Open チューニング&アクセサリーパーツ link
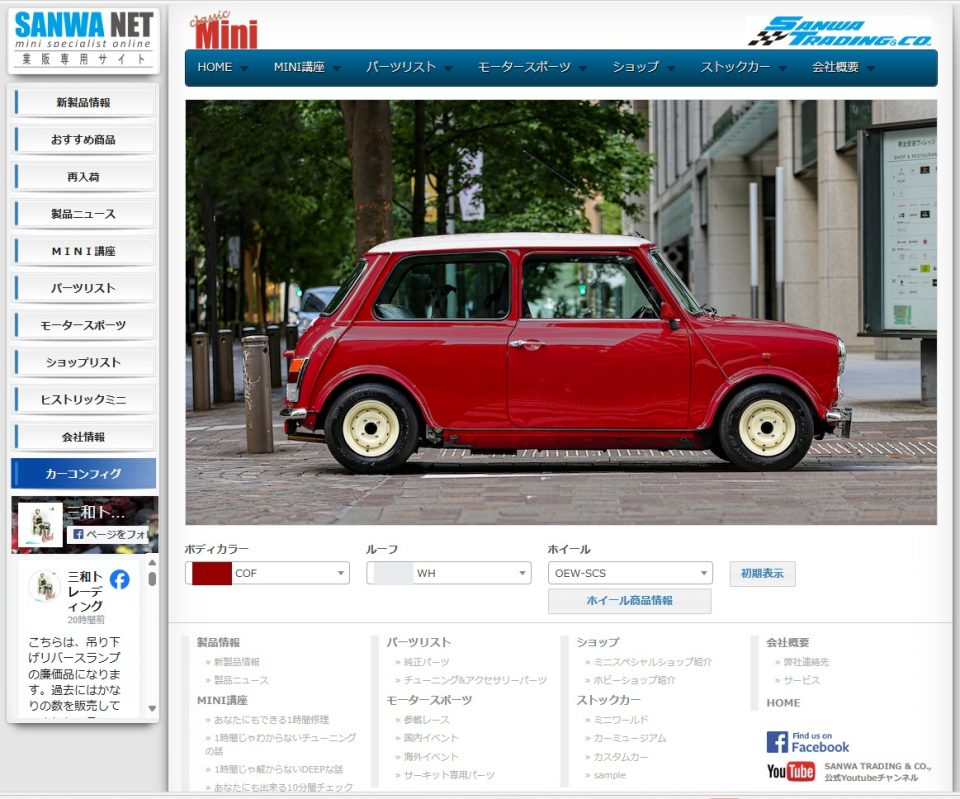 (474, 680)
